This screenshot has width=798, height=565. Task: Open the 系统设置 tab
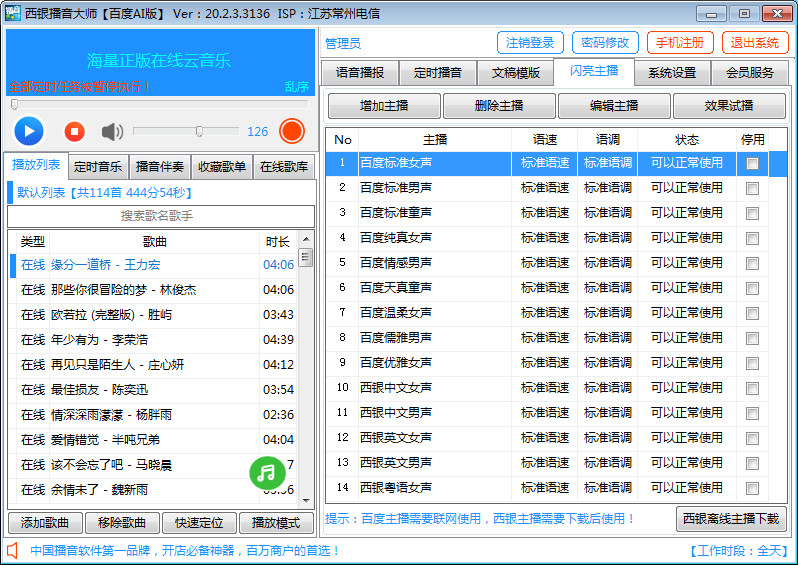(x=672, y=73)
